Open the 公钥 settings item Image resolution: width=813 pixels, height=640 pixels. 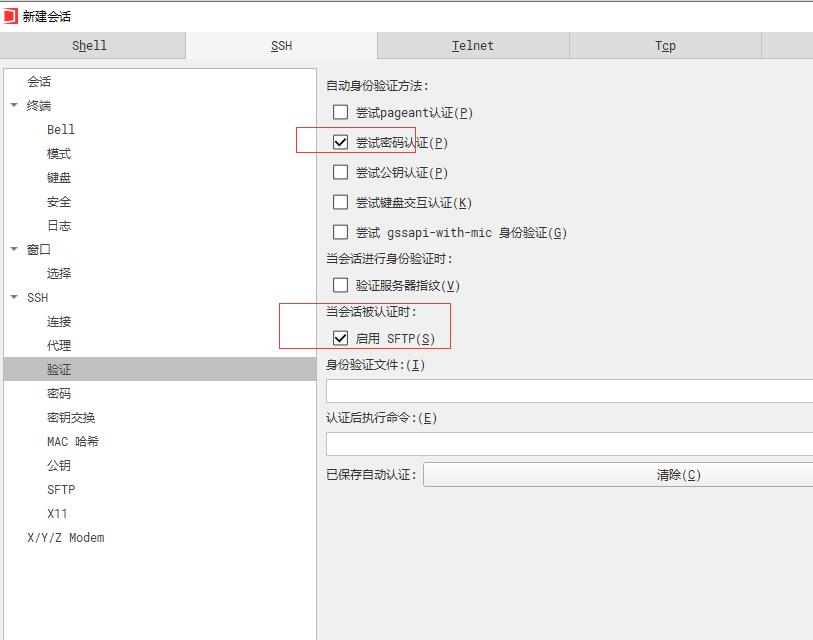[x=59, y=465]
